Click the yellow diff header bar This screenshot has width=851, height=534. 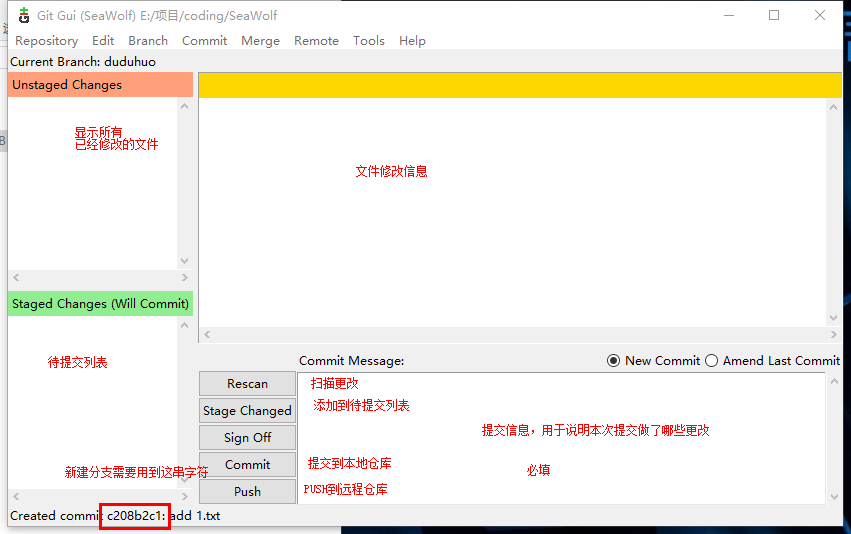[x=520, y=85]
